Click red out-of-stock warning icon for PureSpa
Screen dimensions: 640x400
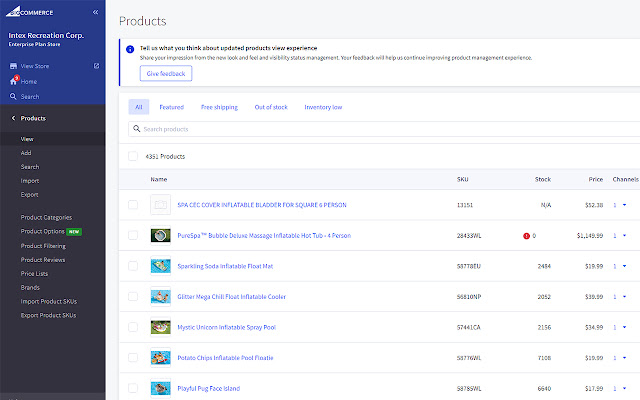coord(526,236)
